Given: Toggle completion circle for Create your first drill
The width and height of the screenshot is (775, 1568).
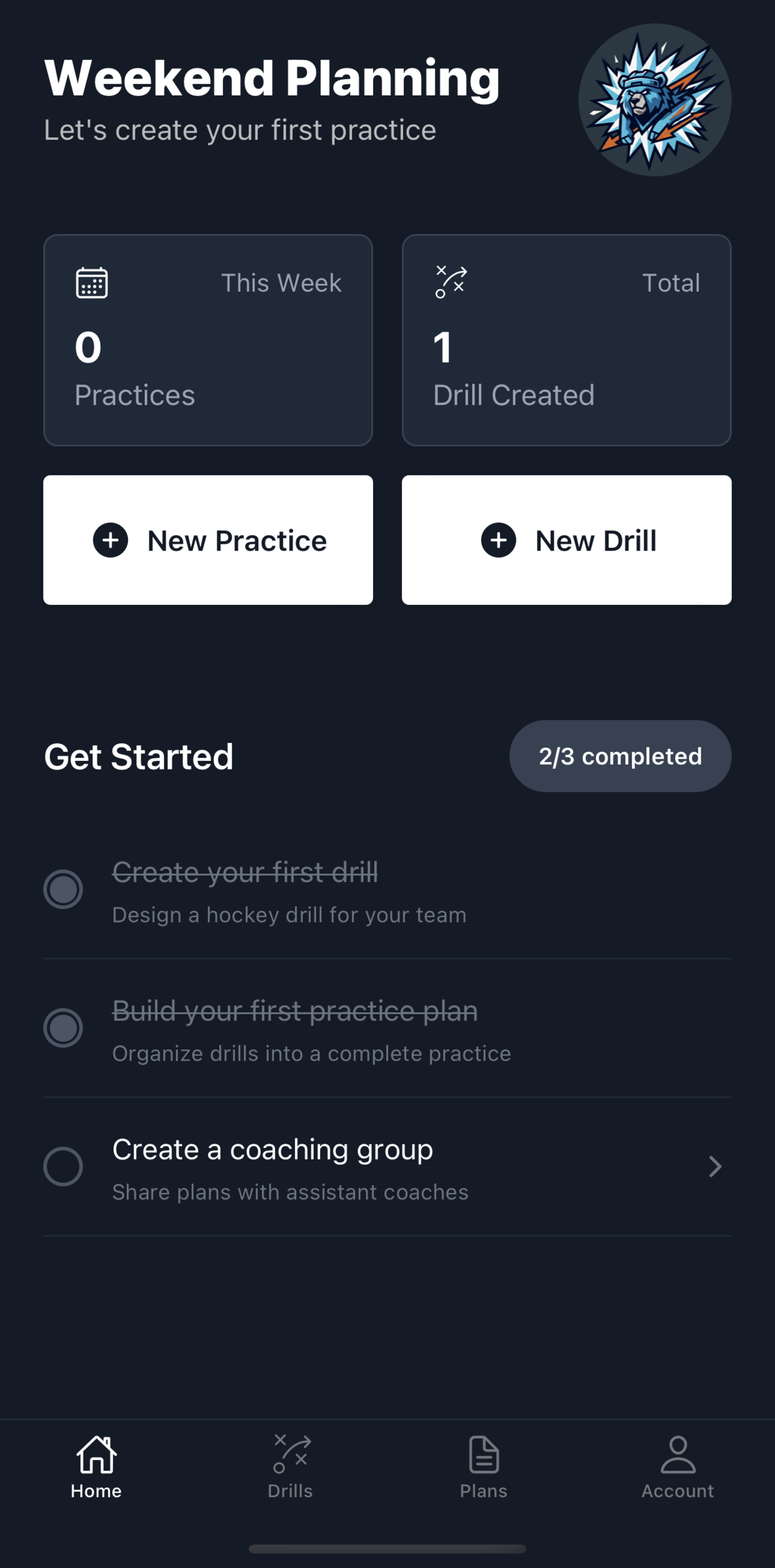Looking at the screenshot, I should point(63,889).
